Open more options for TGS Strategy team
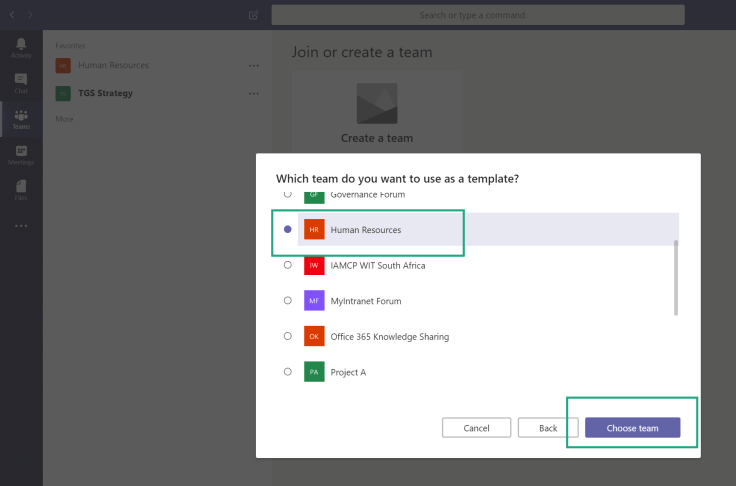 [254, 94]
